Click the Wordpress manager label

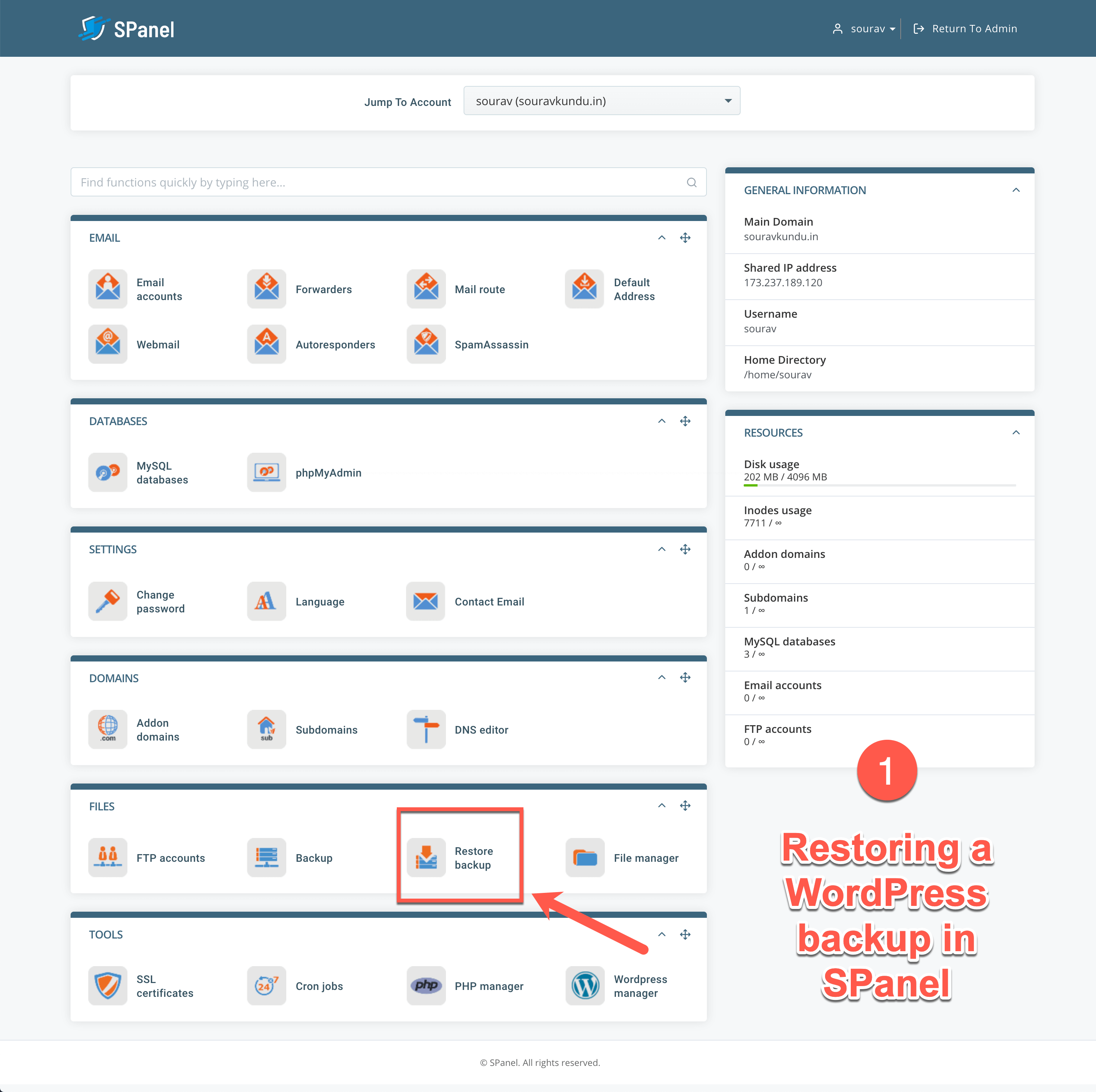coord(640,986)
